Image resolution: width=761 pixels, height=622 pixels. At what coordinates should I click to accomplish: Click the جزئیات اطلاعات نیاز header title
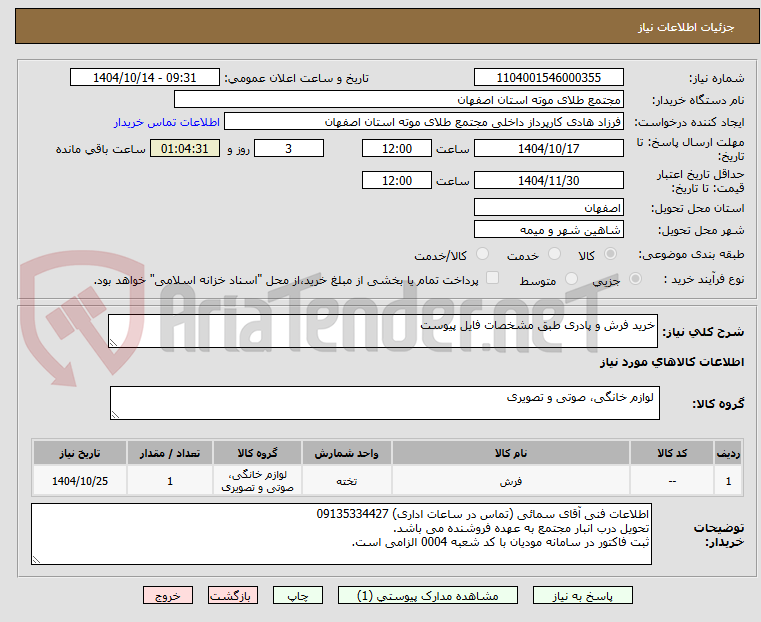point(686,27)
